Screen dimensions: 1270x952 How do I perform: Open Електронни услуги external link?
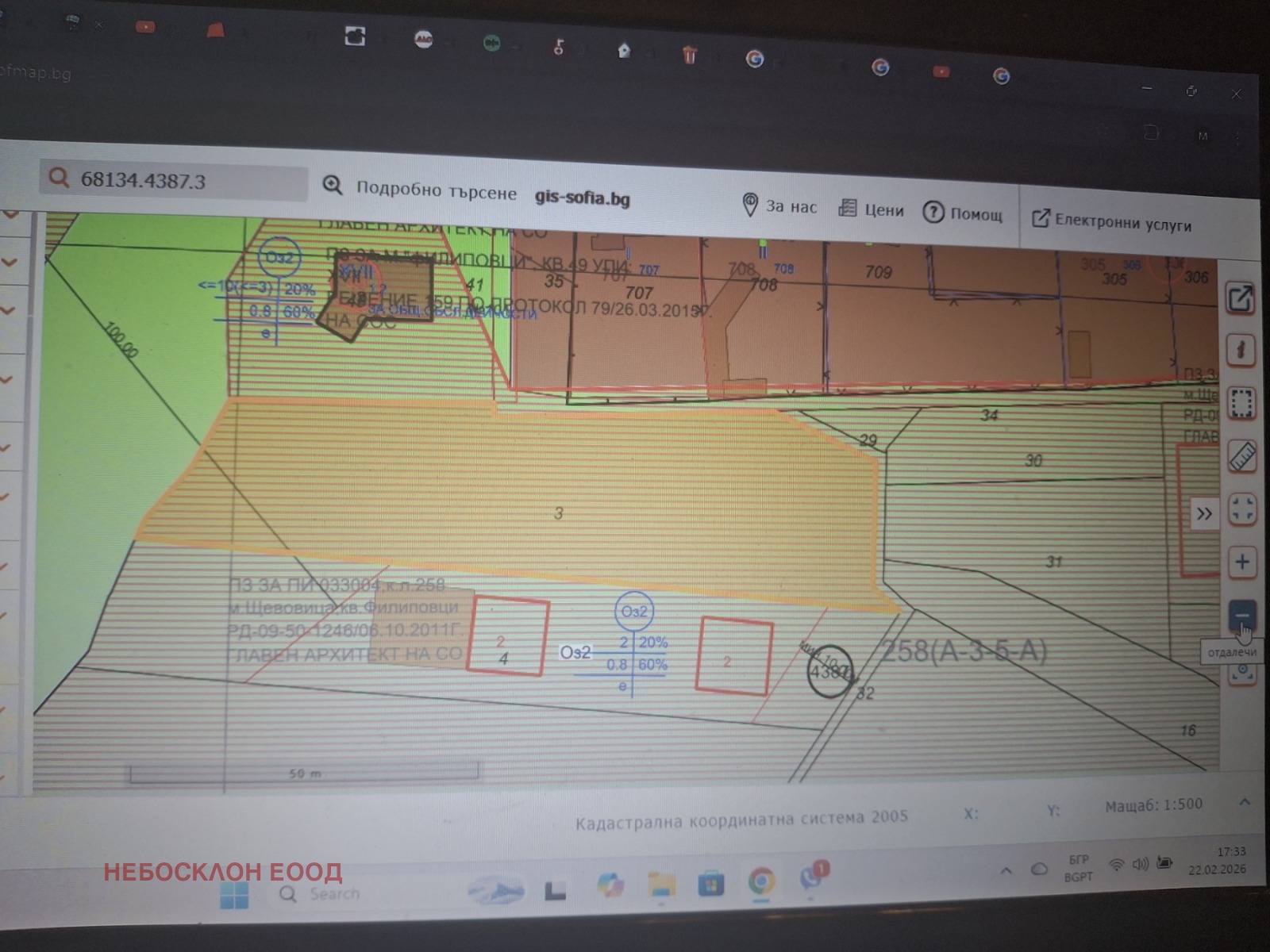coord(1111,222)
